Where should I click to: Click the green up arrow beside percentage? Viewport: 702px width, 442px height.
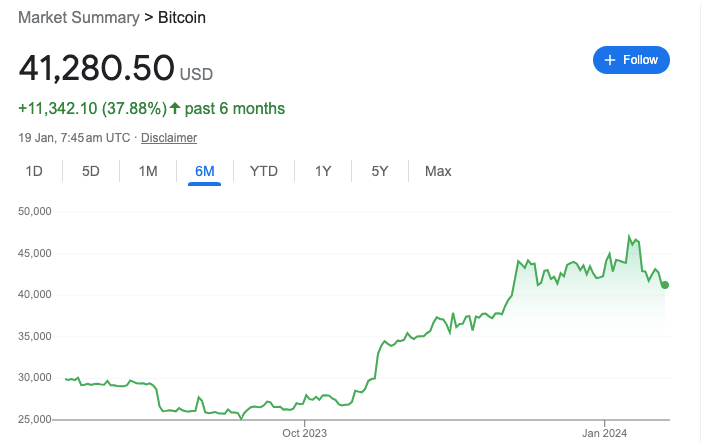(175, 108)
